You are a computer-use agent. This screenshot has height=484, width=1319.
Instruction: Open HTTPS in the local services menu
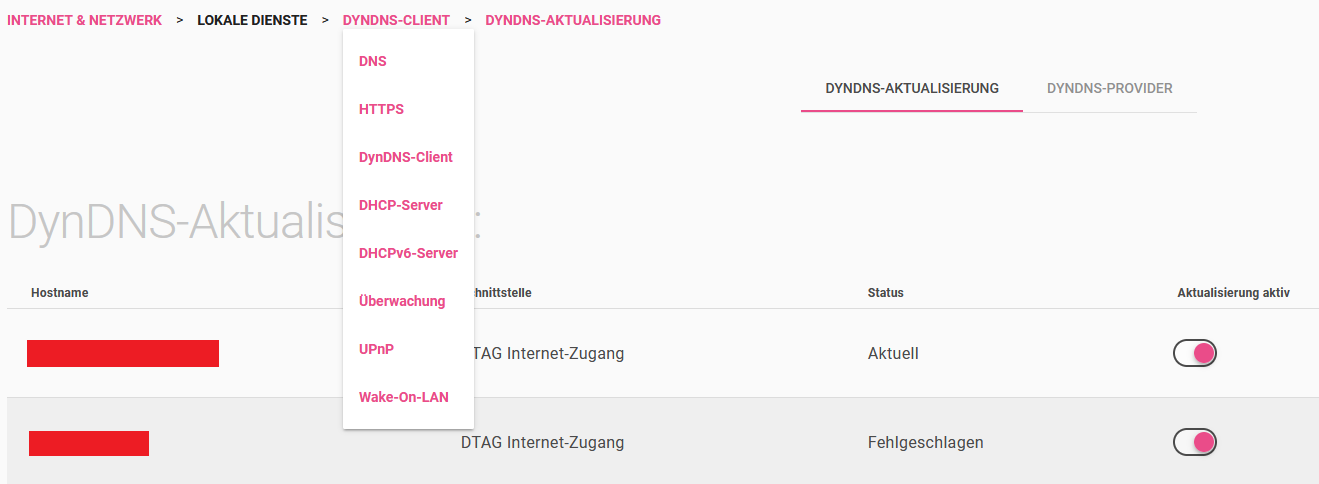(x=381, y=109)
